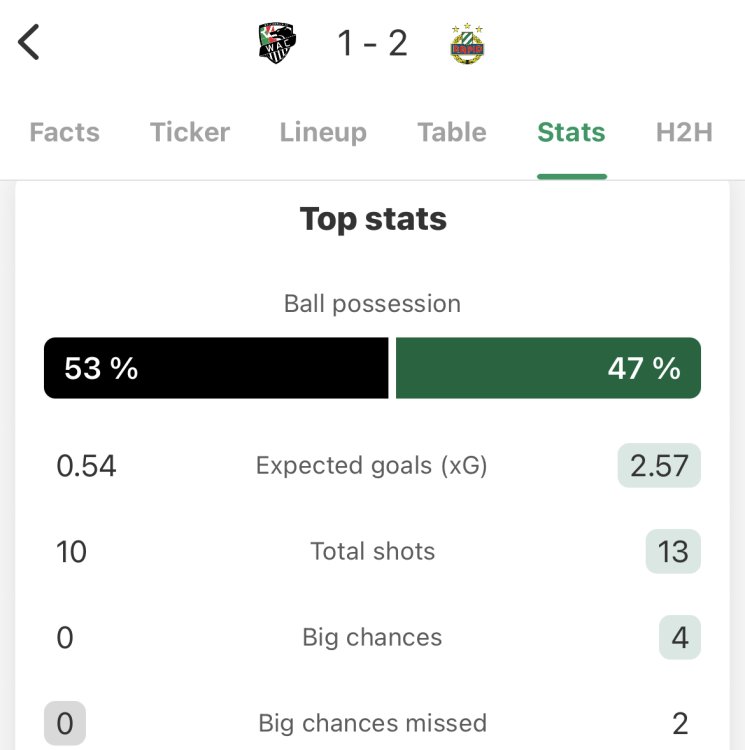Tap the 4 big chances badge
Viewport: 745px width, 750px height.
click(x=680, y=638)
